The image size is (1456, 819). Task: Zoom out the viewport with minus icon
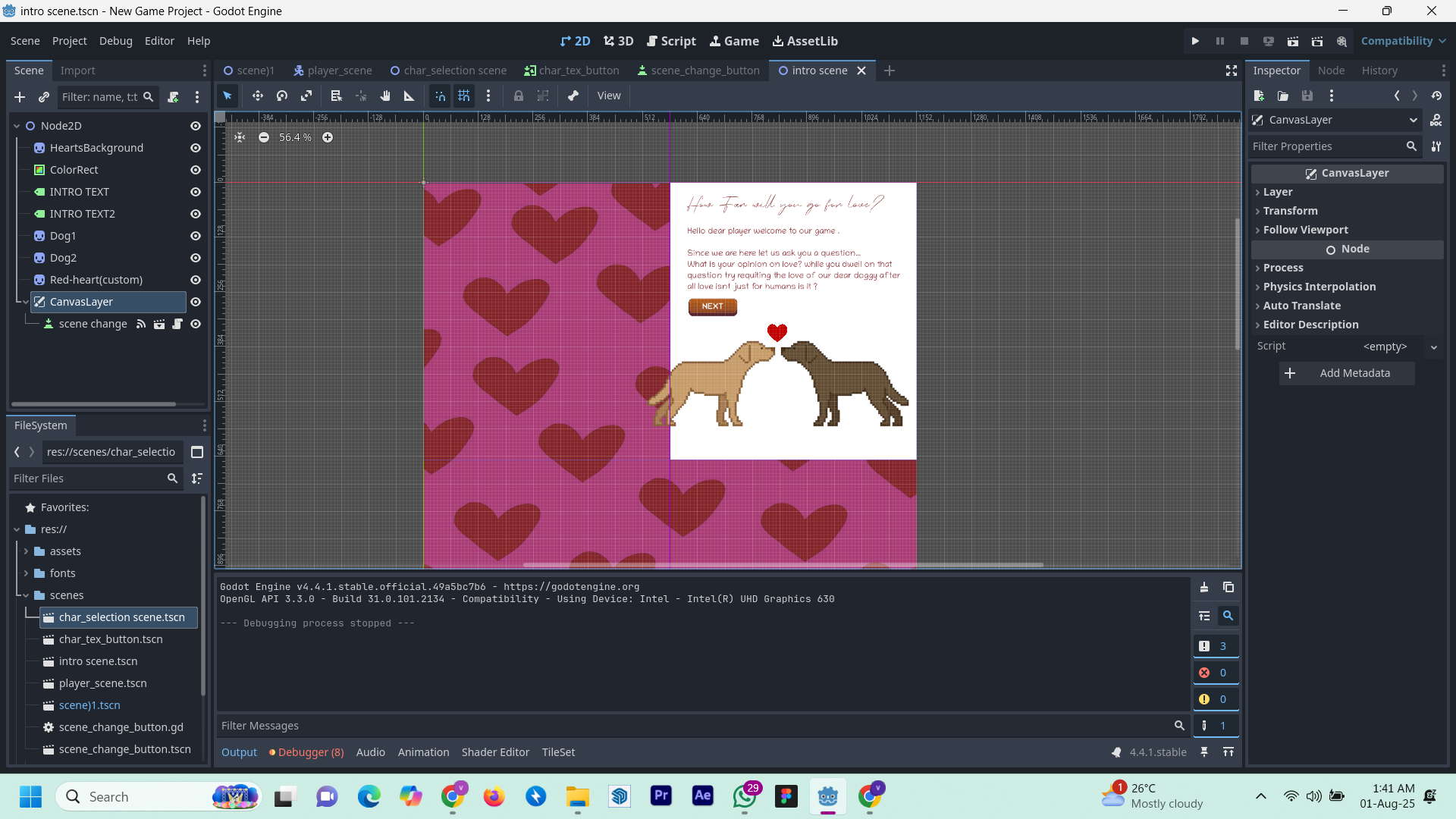(264, 137)
